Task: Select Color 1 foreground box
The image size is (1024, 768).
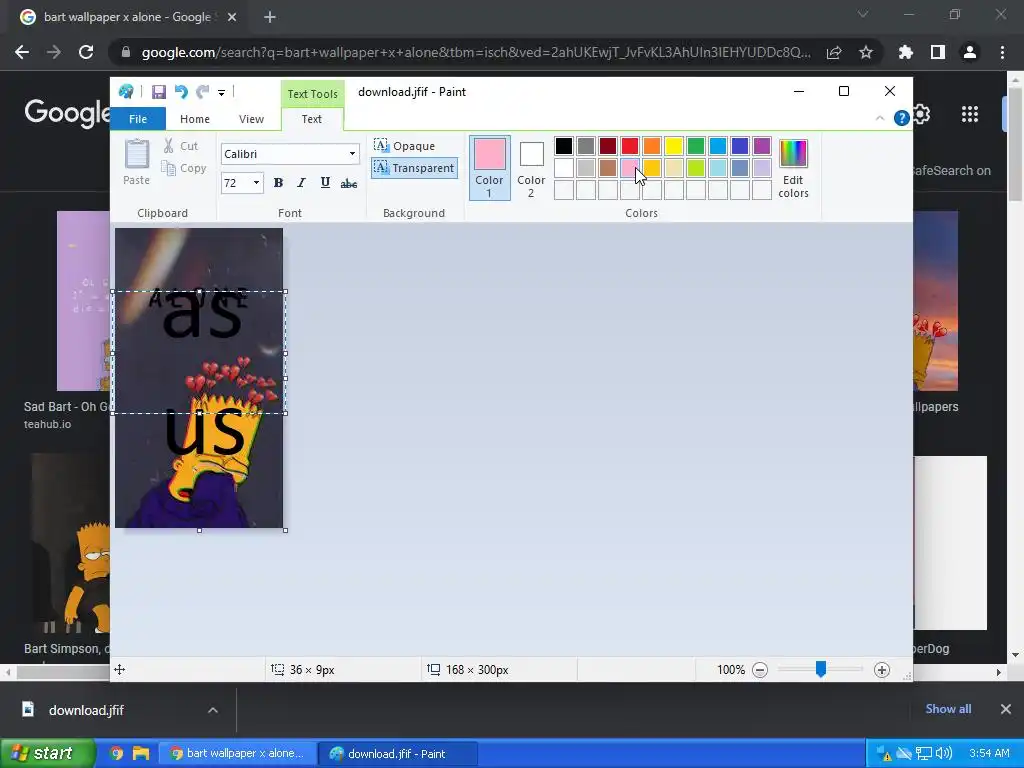Action: (x=490, y=168)
